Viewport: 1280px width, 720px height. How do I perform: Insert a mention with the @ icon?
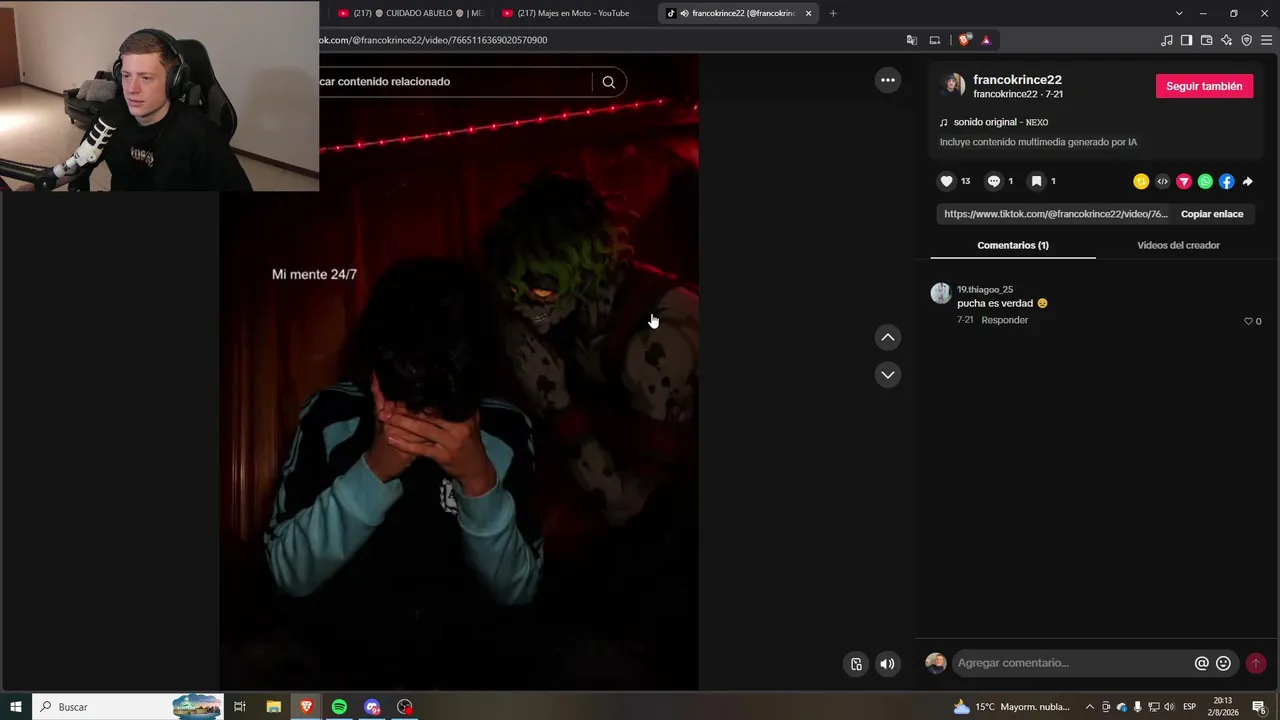1201,663
